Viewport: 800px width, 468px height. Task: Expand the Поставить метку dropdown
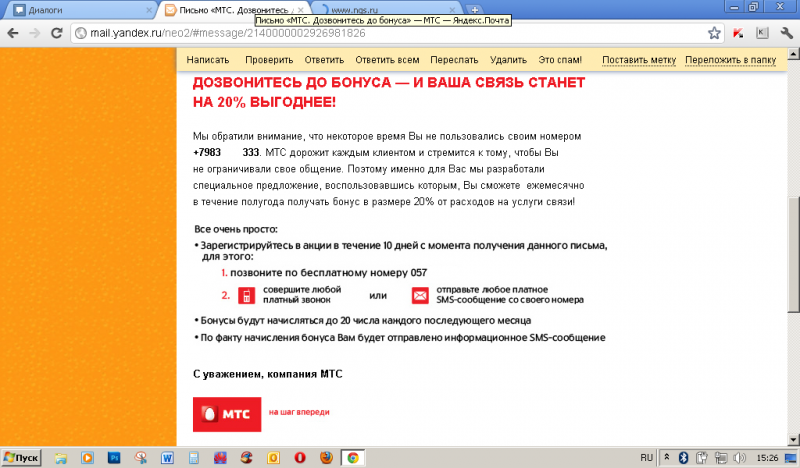(x=640, y=60)
